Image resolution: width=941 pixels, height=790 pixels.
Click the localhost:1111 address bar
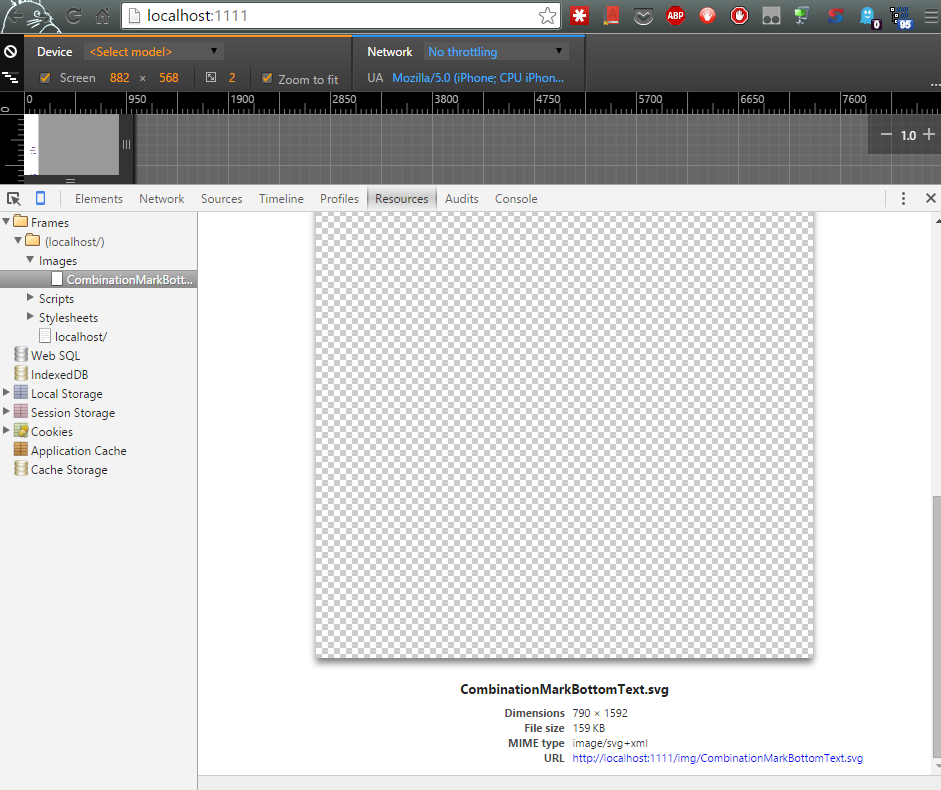point(341,16)
